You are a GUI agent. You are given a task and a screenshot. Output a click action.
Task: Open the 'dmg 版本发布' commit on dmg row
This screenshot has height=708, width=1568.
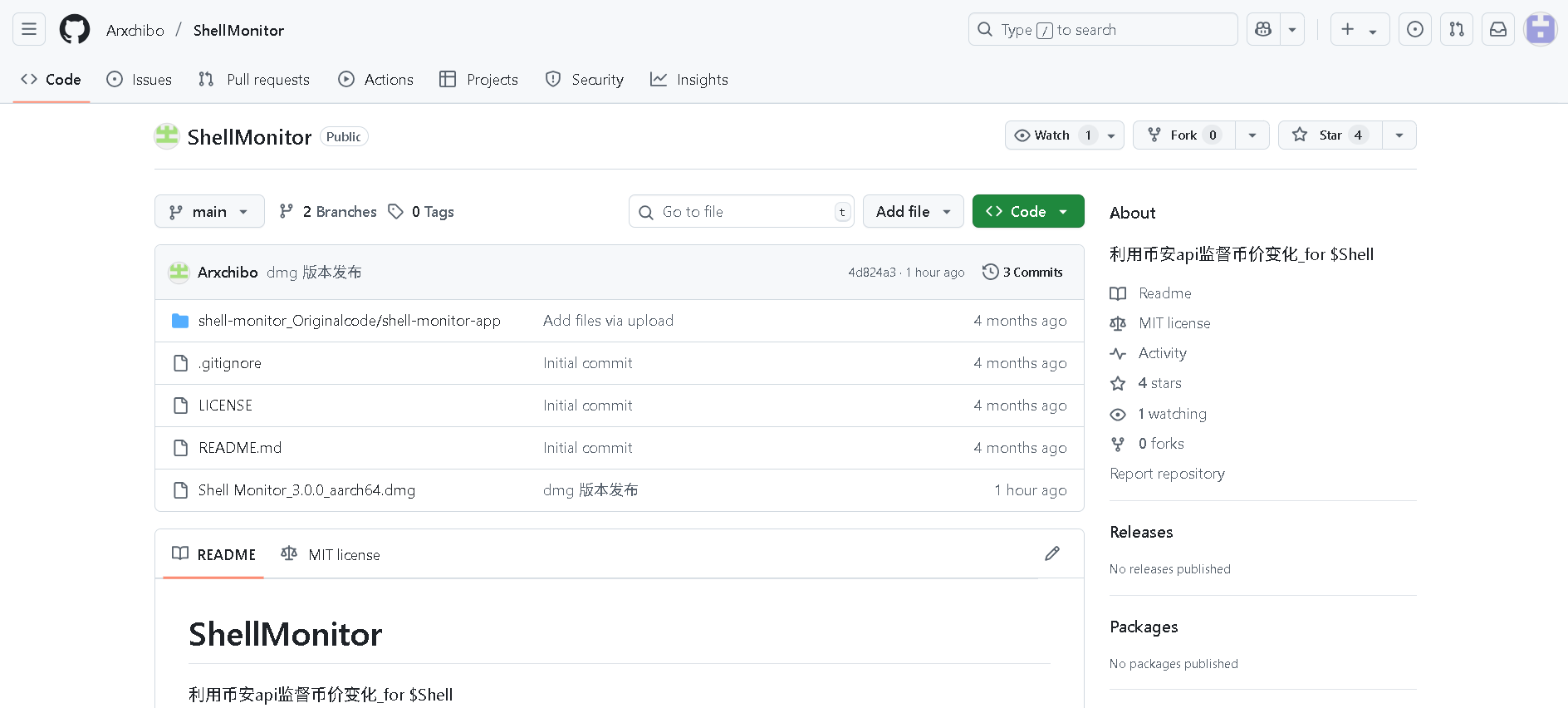coord(590,490)
